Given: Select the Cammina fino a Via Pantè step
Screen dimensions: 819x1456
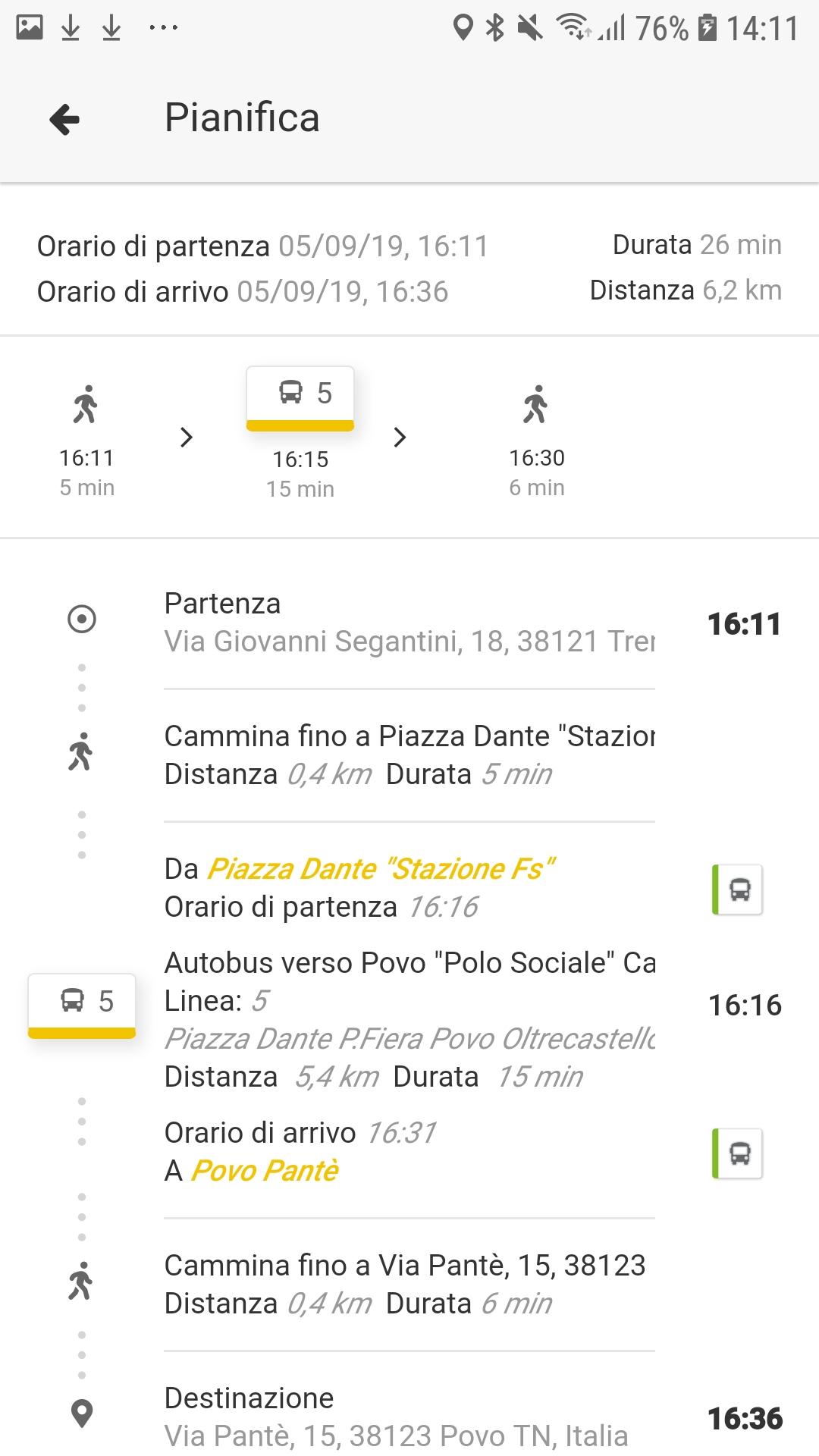Looking at the screenshot, I should coord(409,1285).
